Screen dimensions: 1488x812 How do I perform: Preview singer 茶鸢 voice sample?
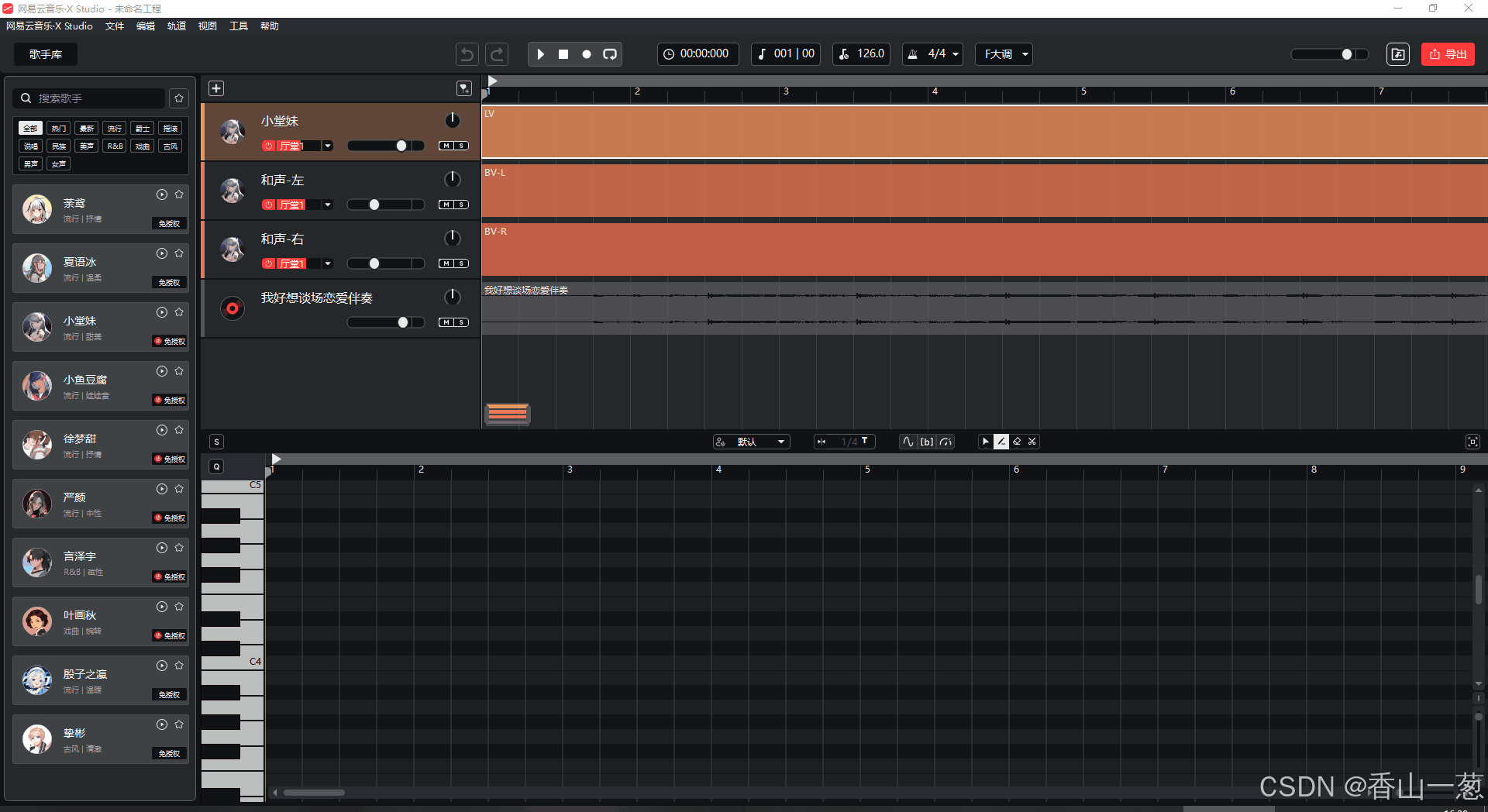click(x=162, y=194)
